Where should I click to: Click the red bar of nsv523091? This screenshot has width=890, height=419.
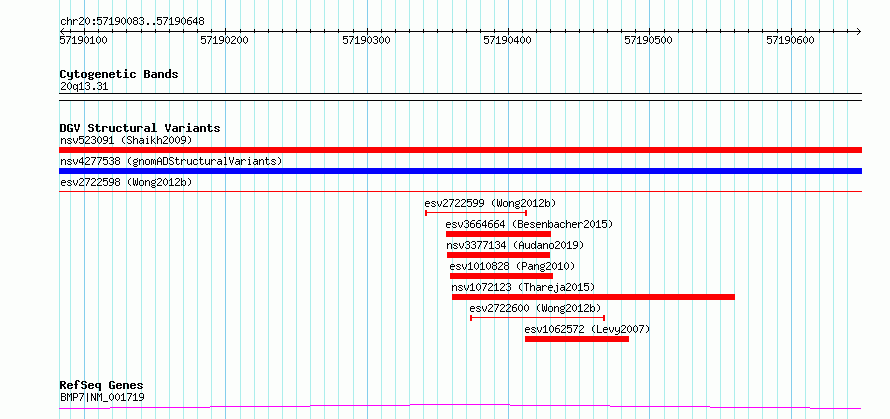pyautogui.click(x=460, y=150)
